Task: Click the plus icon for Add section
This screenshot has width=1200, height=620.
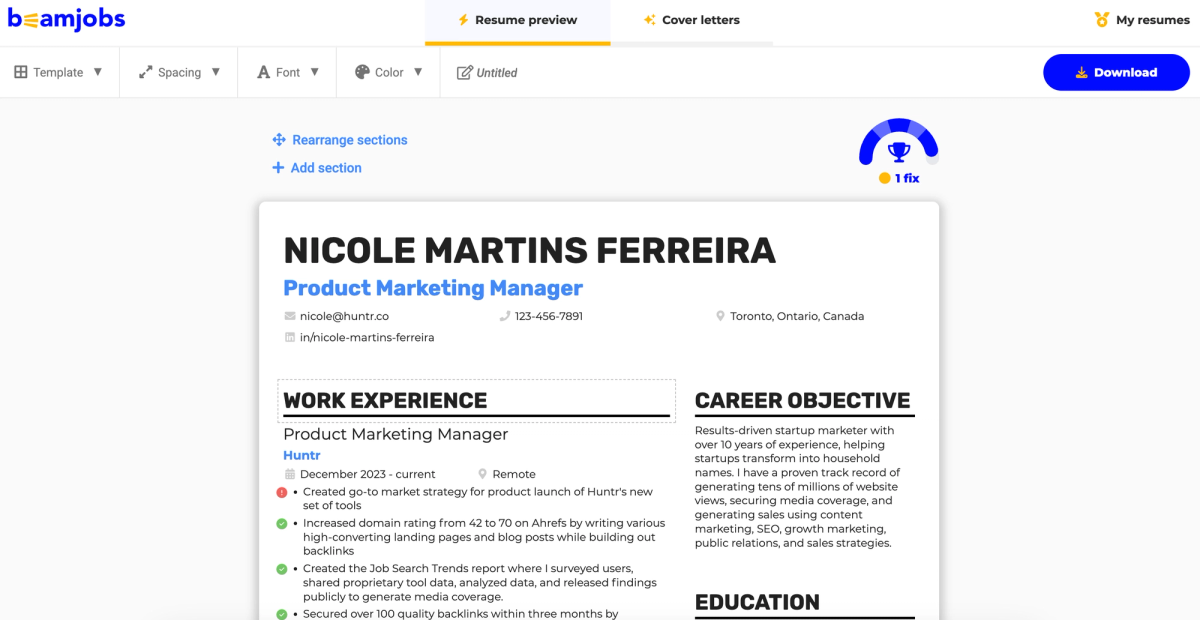Action: tap(278, 168)
